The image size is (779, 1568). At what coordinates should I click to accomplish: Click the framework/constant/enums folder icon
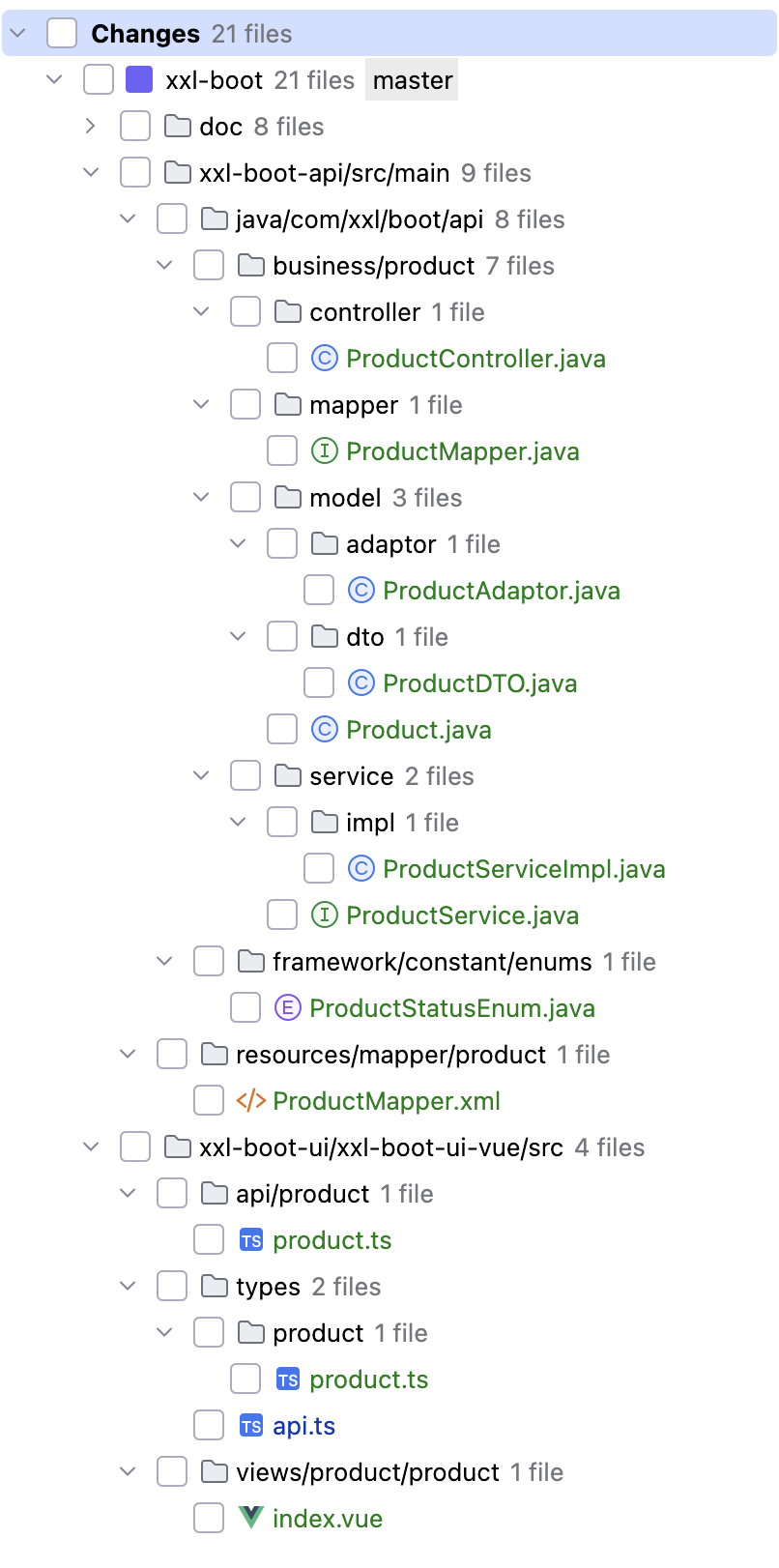251,961
